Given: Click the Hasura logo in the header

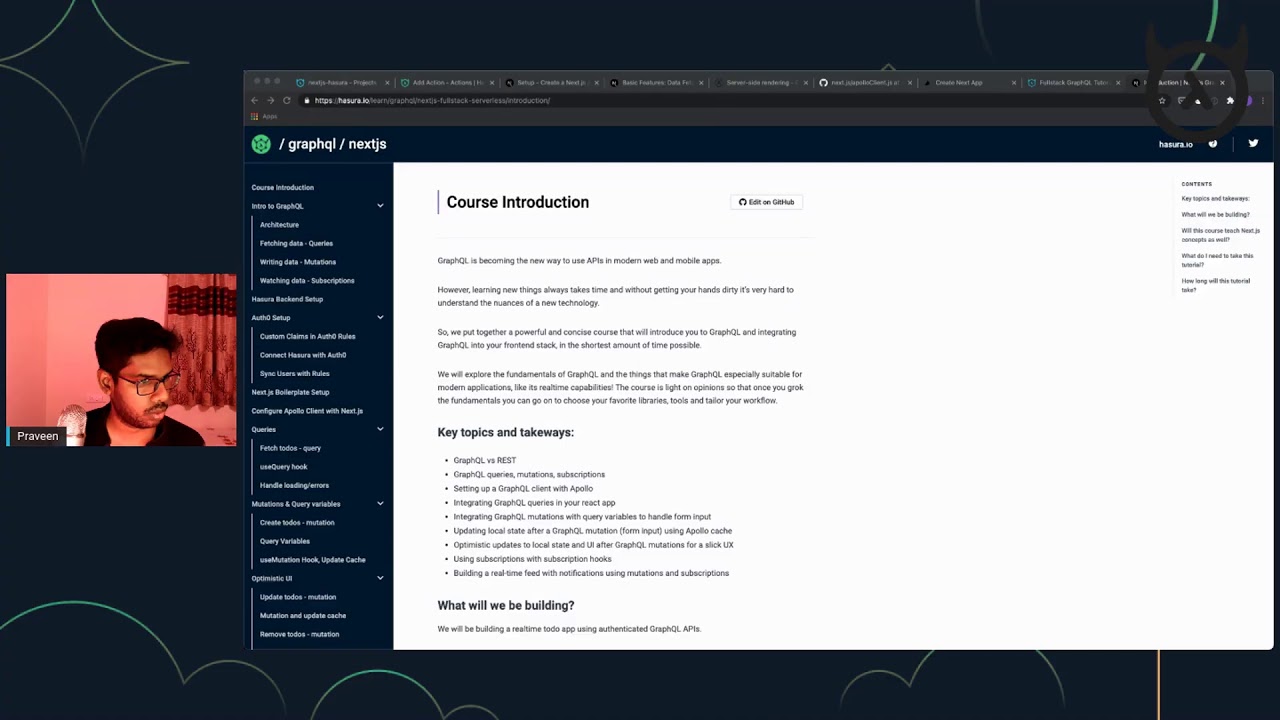Looking at the screenshot, I should (261, 144).
